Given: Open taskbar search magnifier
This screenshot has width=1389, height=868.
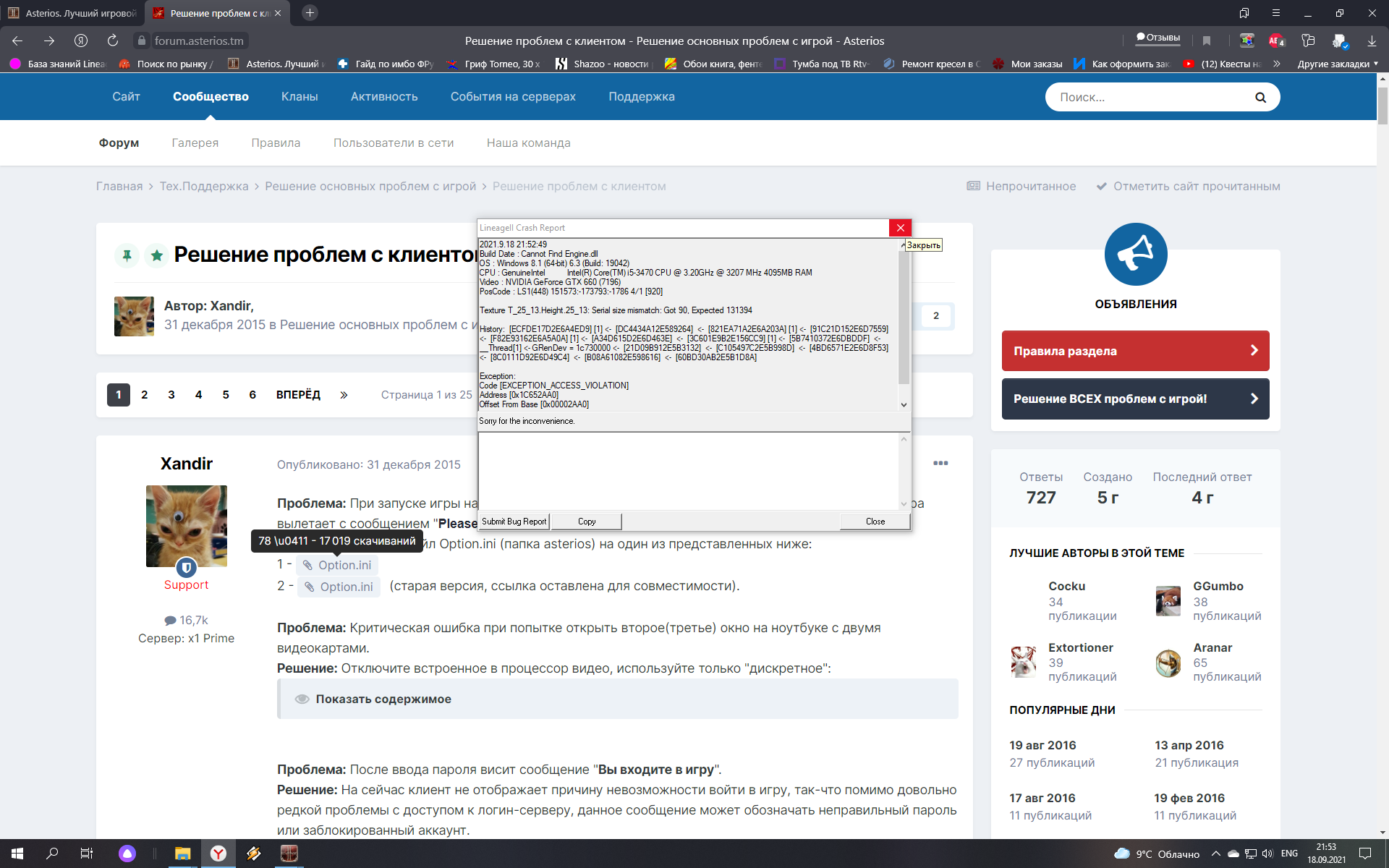Looking at the screenshot, I should (52, 854).
